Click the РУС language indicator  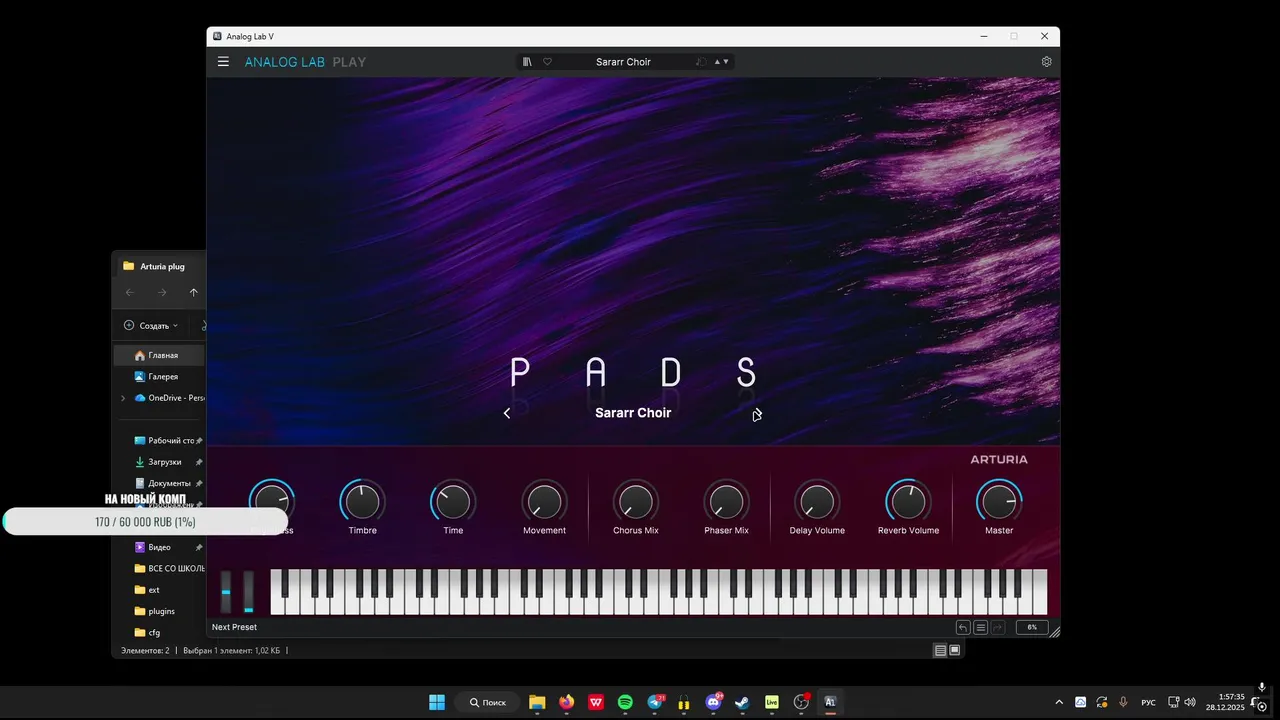pyautogui.click(x=1148, y=702)
